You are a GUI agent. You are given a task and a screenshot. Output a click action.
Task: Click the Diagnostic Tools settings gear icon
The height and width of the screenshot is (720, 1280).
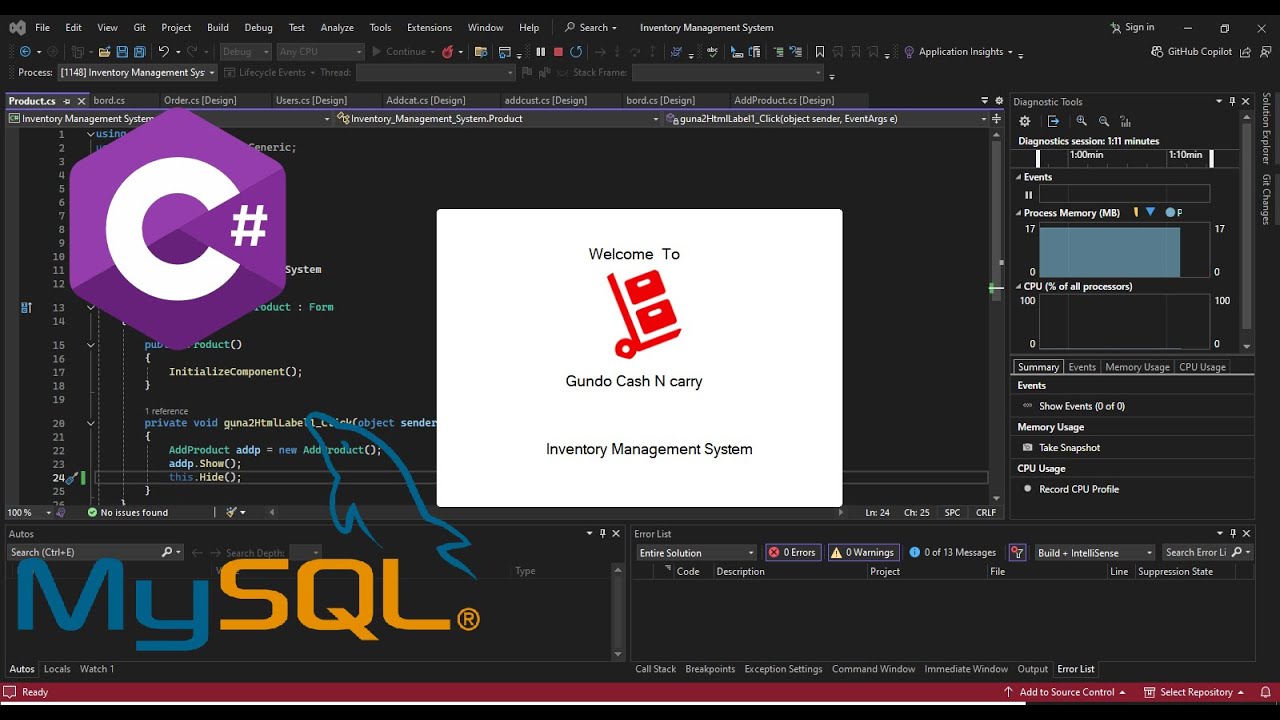(1025, 121)
